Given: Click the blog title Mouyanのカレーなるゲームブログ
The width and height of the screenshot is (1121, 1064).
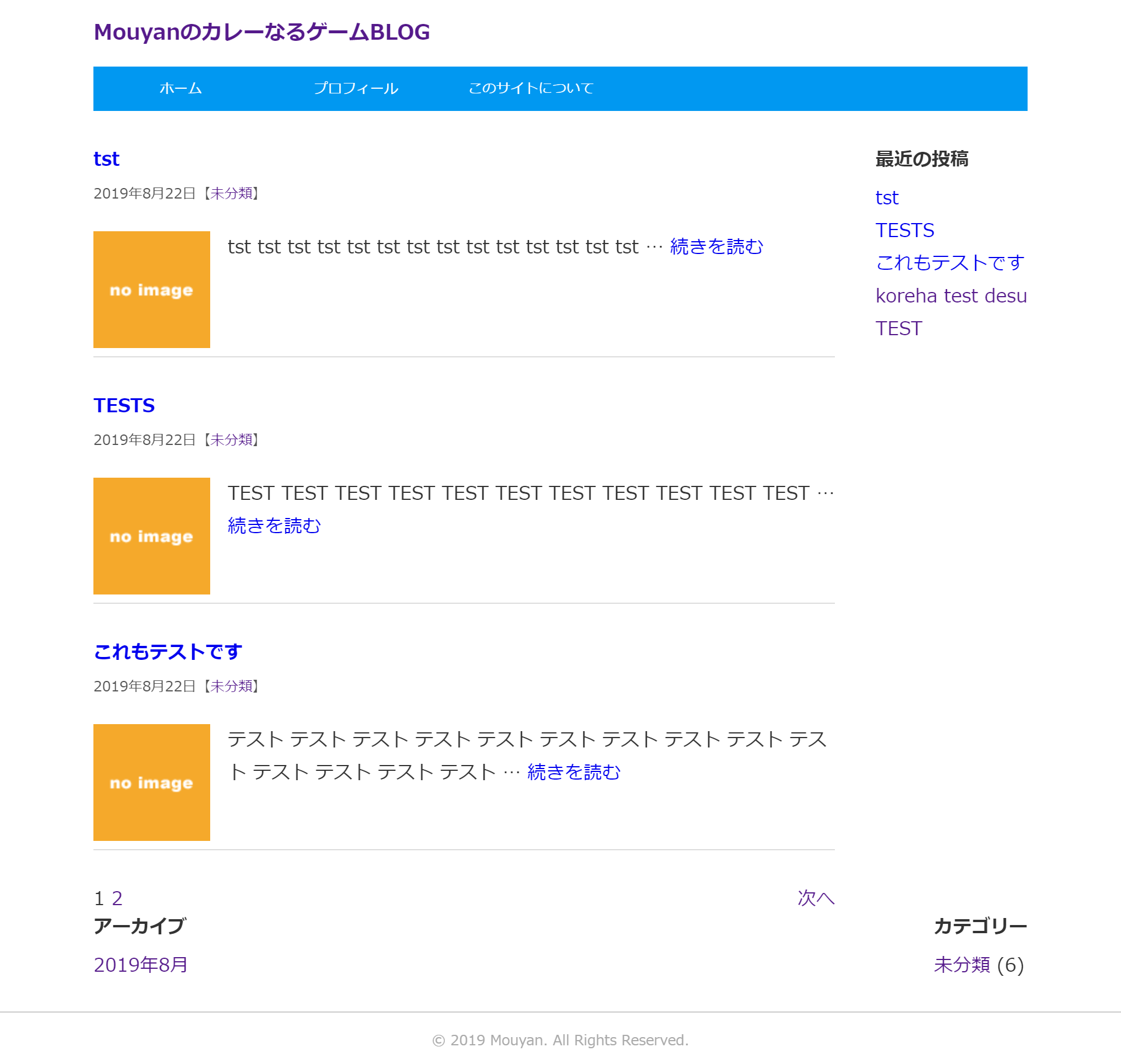Looking at the screenshot, I should (x=262, y=32).
